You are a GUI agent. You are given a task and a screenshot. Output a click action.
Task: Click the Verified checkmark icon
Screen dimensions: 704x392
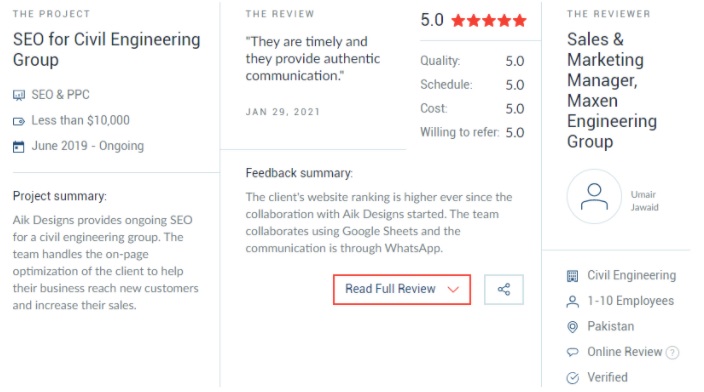tap(572, 378)
